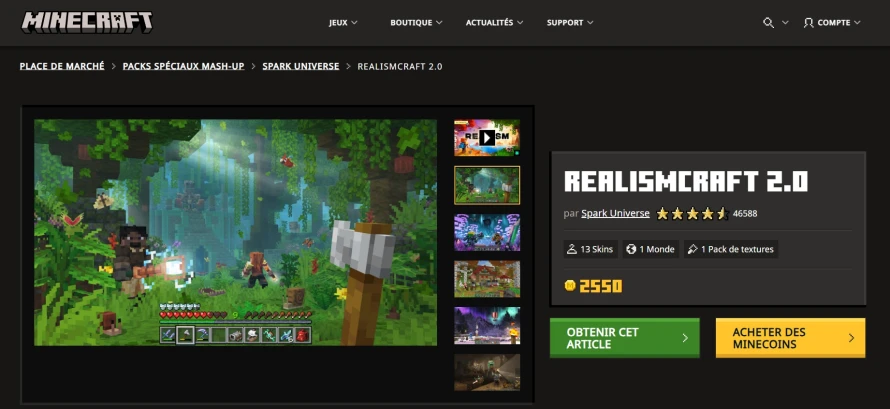Click the 1 Pack de textures tag
This screenshot has width=890, height=409.
[731, 249]
